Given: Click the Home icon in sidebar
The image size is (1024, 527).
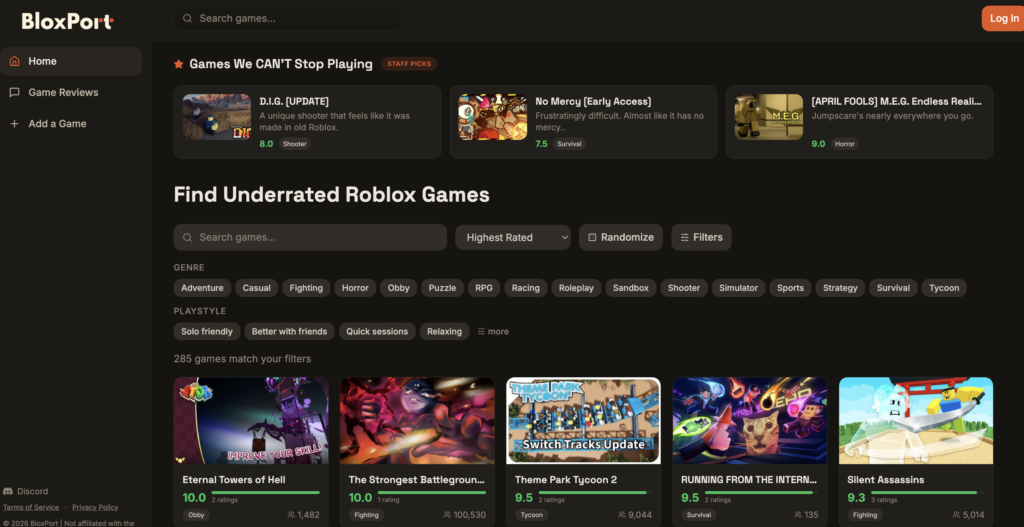Looking at the screenshot, I should (x=14, y=61).
